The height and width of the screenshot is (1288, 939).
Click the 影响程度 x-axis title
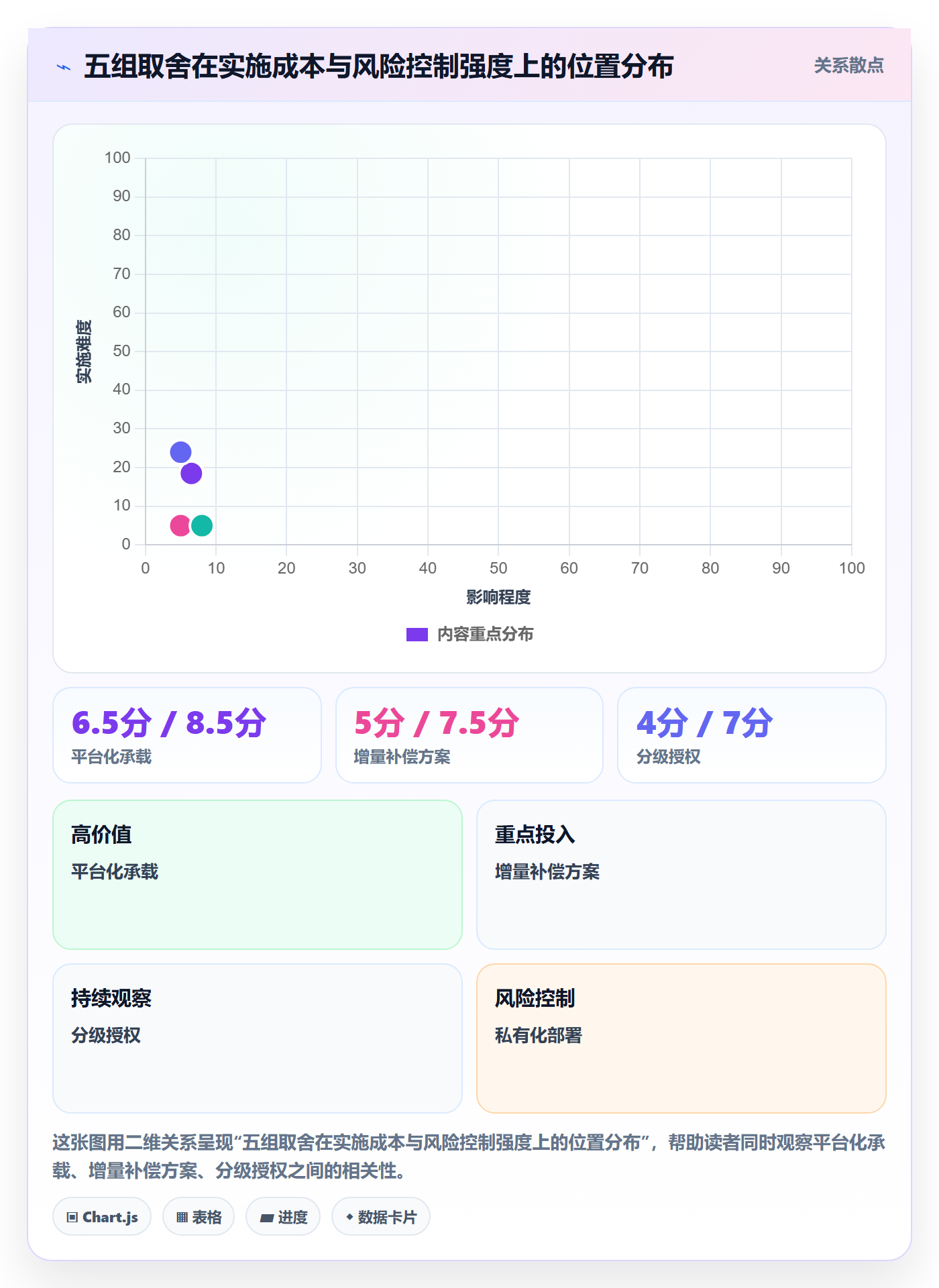point(498,597)
